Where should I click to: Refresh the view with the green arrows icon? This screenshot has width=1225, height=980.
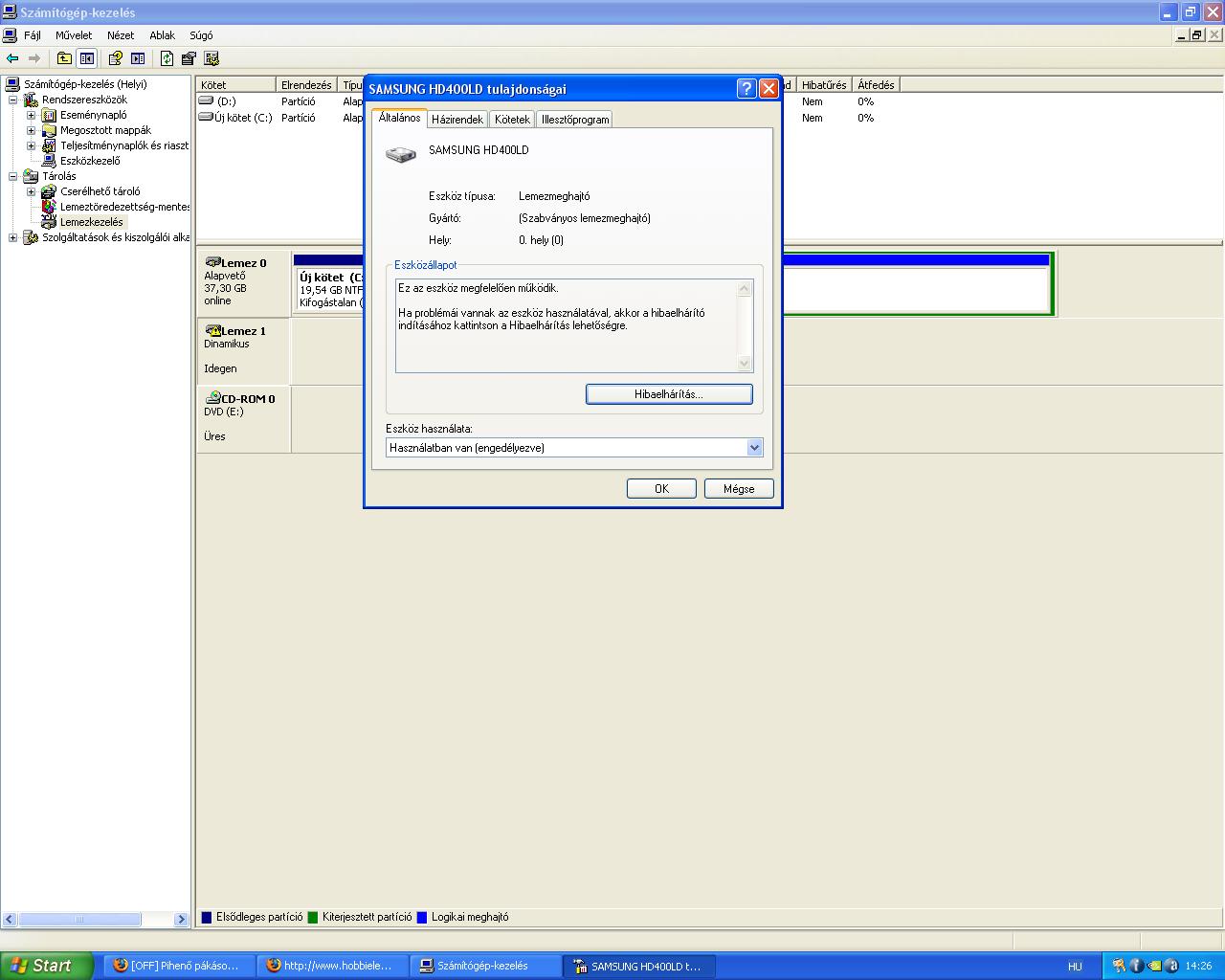[167, 58]
